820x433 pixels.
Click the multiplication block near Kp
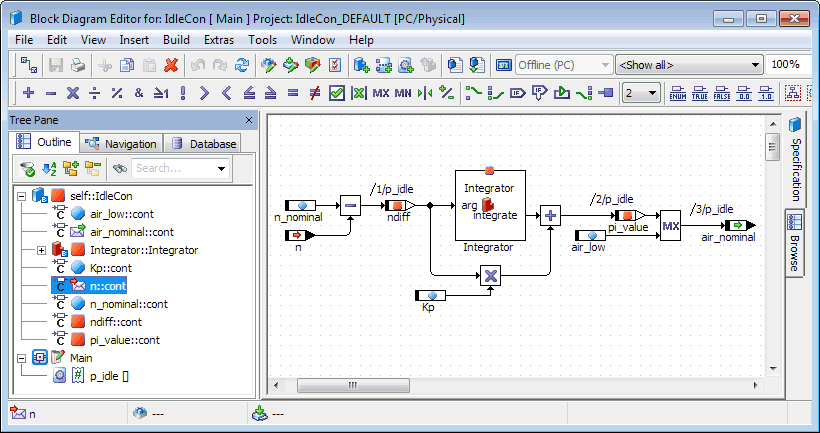tap(491, 276)
